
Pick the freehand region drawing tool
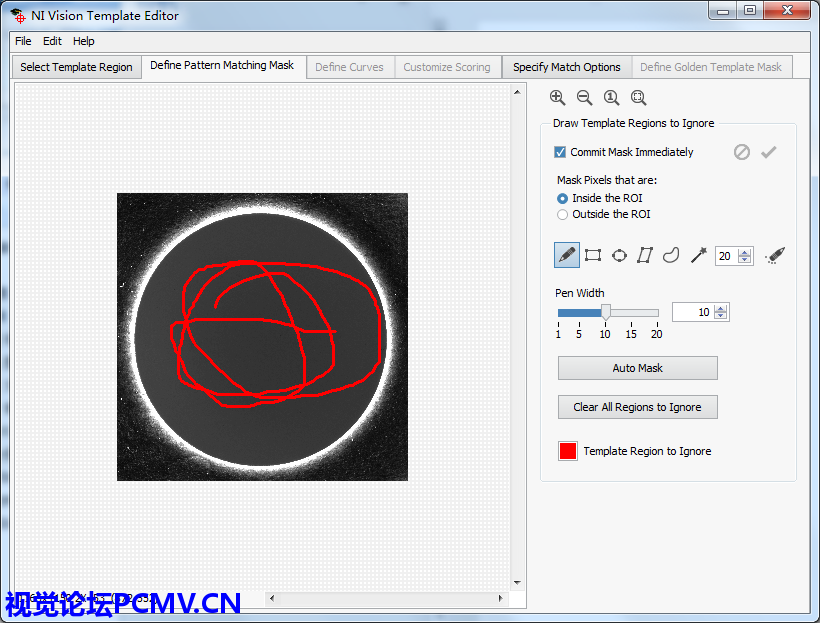(671, 255)
